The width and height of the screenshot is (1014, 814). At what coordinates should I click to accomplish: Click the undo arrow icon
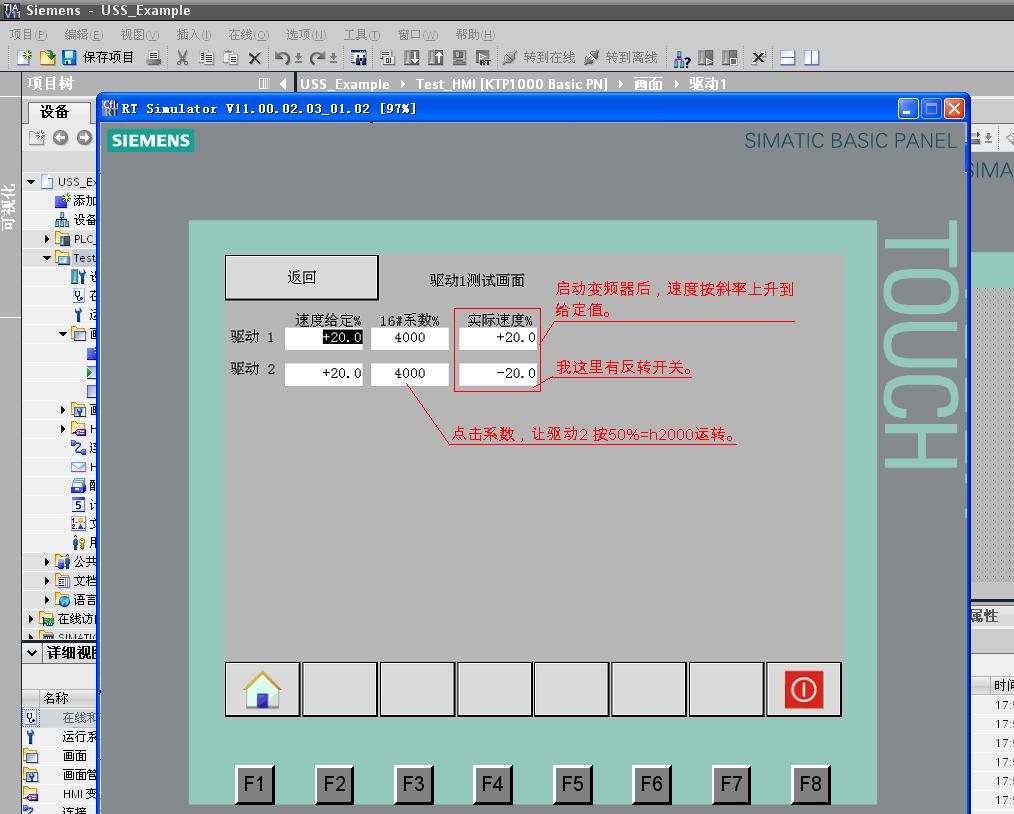(x=282, y=58)
